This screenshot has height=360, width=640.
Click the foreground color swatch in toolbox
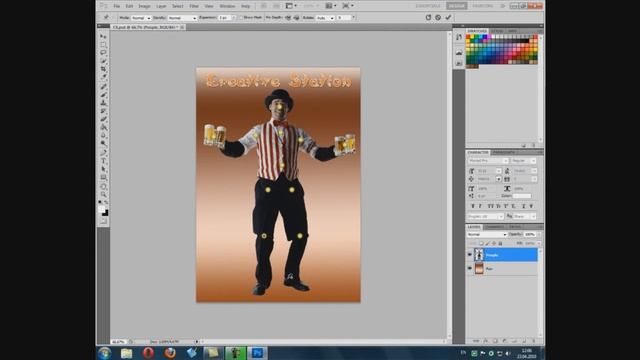click(102, 209)
